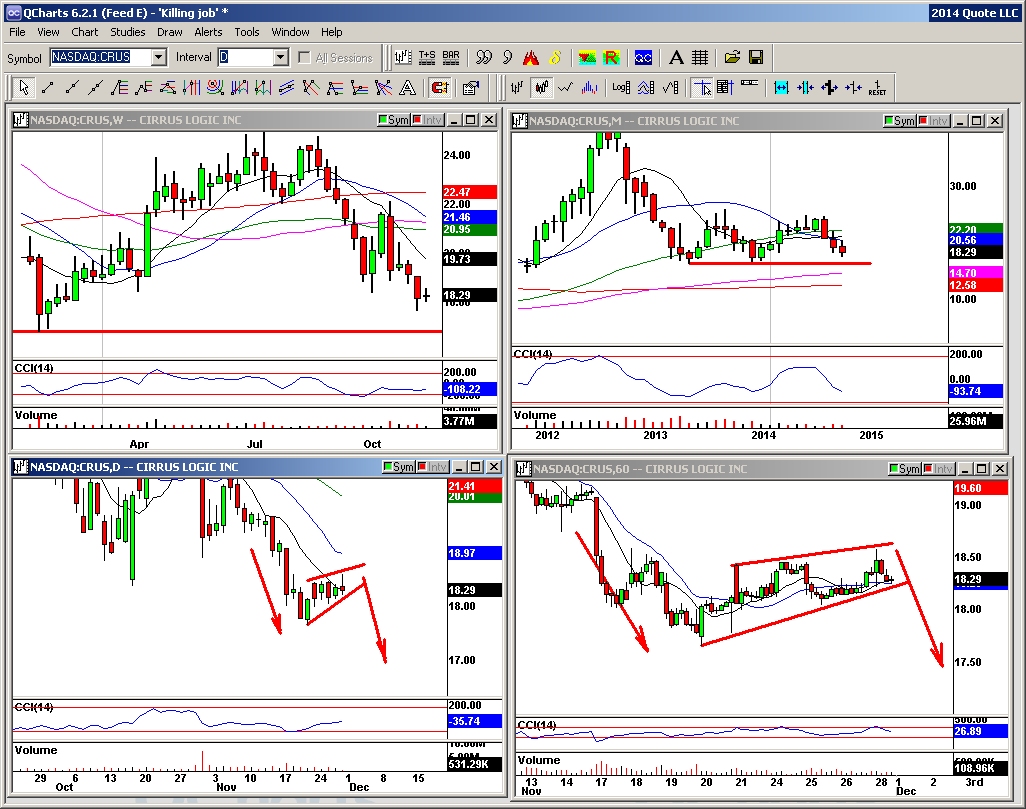Expand the Symbol dropdown list
Screen dimensions: 1026x809
click(x=158, y=57)
